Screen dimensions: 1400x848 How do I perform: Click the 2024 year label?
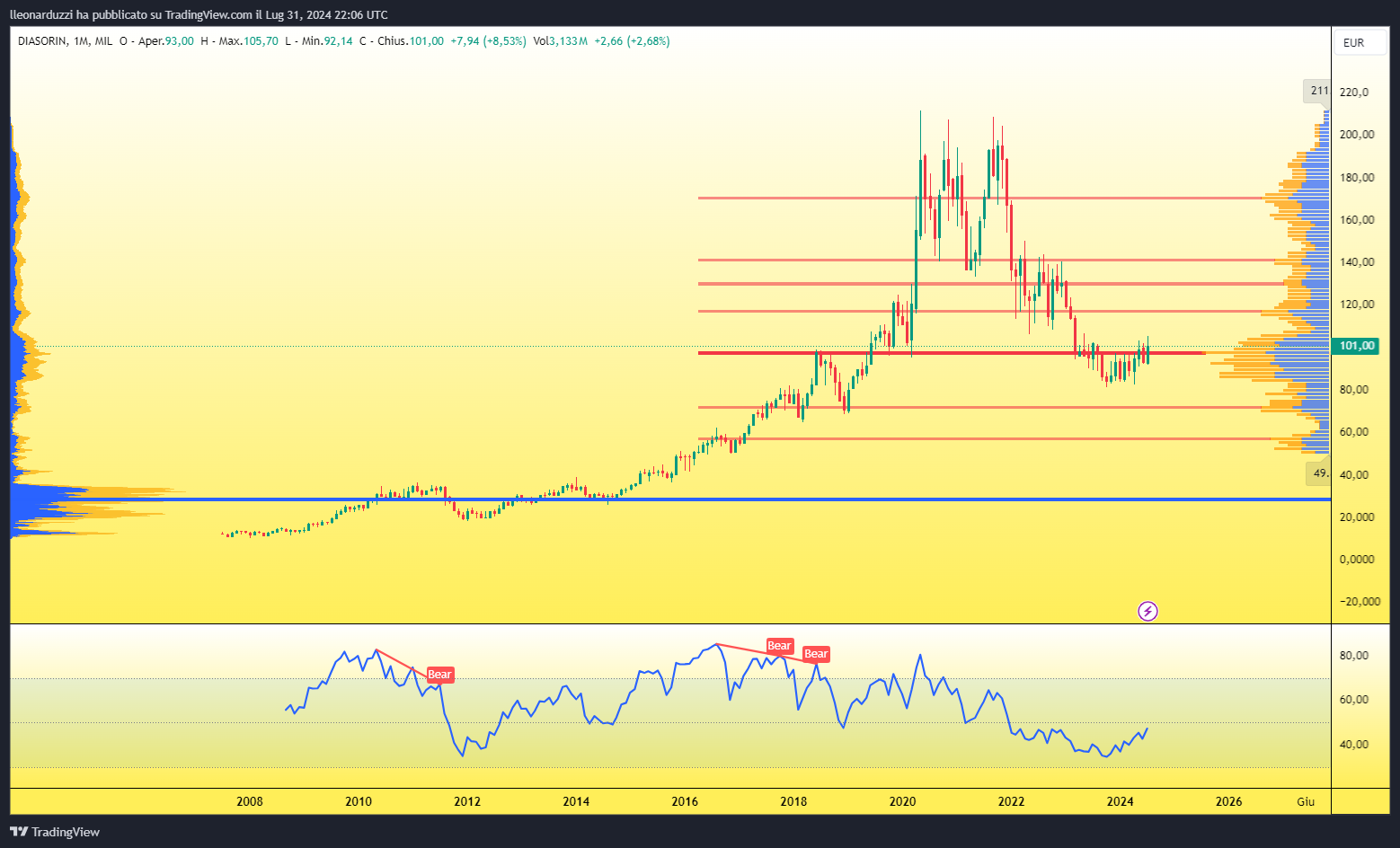tap(1120, 801)
